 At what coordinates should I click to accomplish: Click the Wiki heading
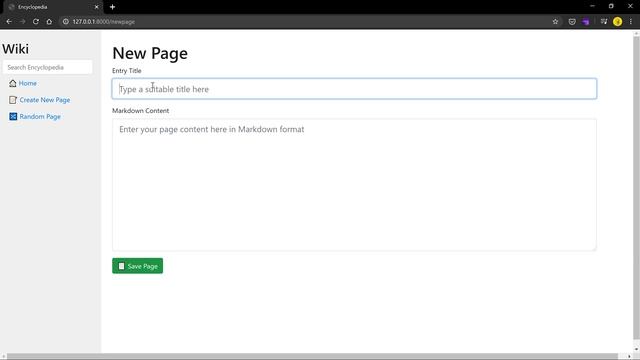pos(16,49)
